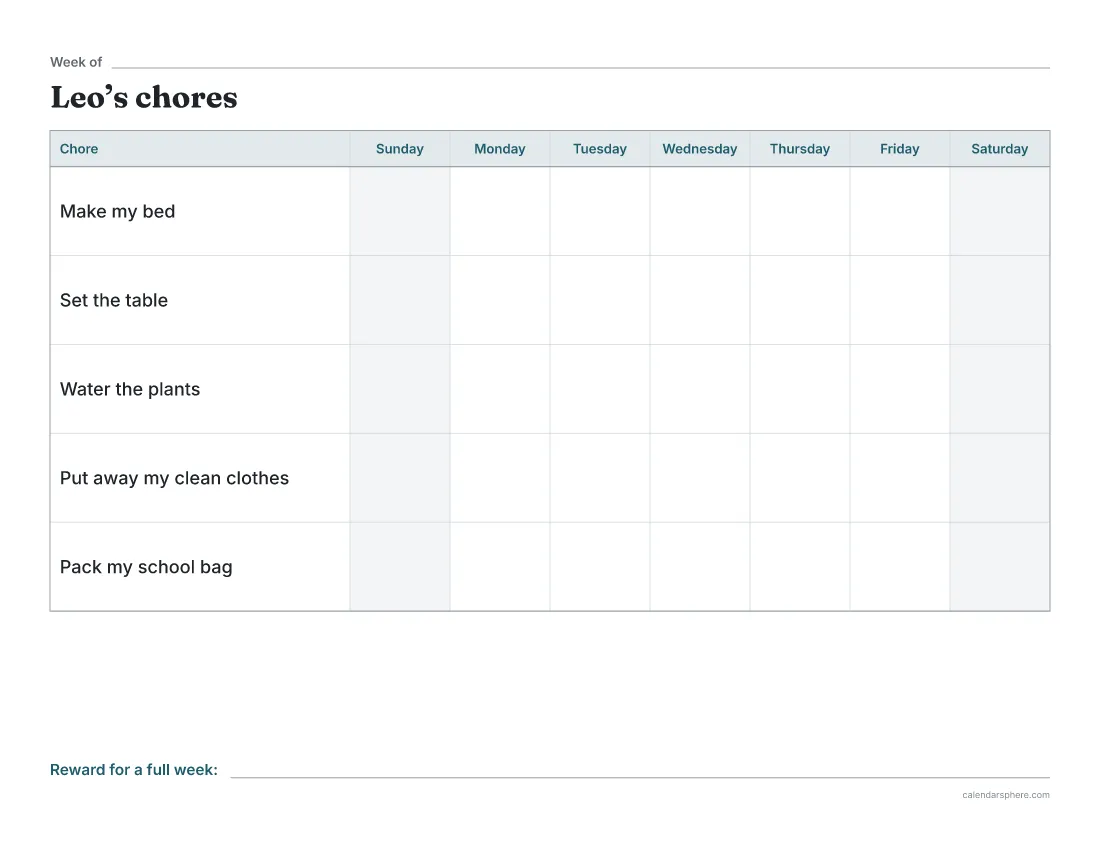Click the "Tuesday" column header
The width and height of the screenshot is (1100, 850).
pyautogui.click(x=600, y=149)
